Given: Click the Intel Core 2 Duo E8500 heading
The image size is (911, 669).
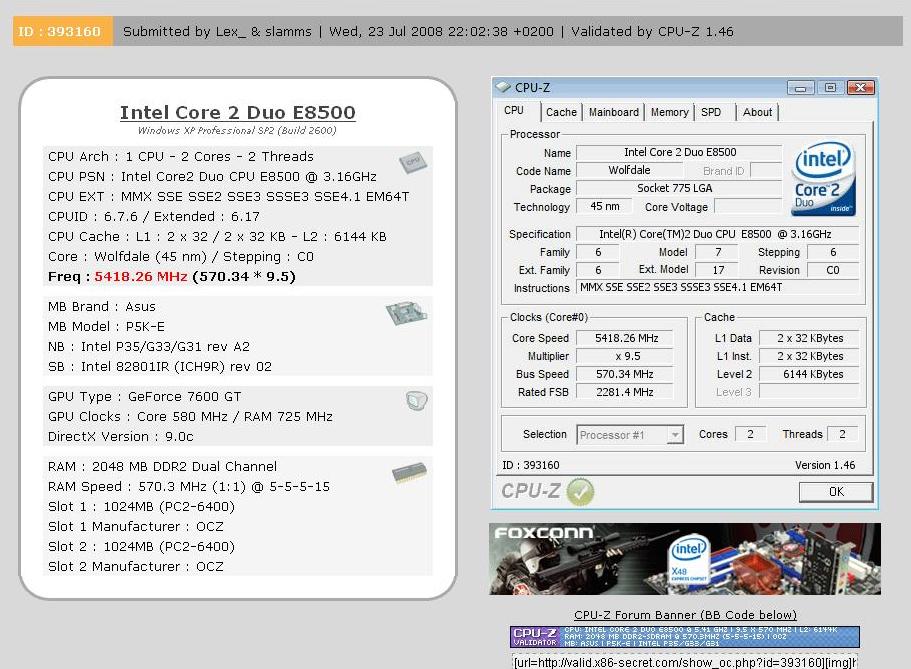Looking at the screenshot, I should pos(237,112).
